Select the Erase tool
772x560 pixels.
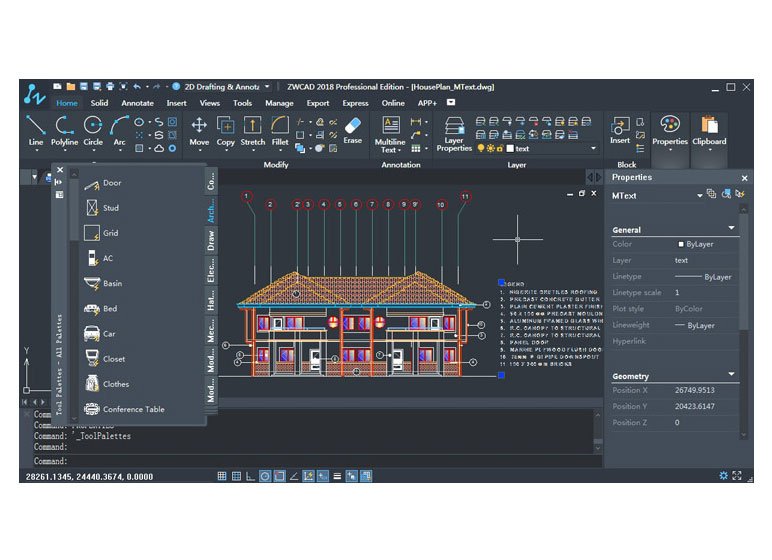[x=353, y=130]
